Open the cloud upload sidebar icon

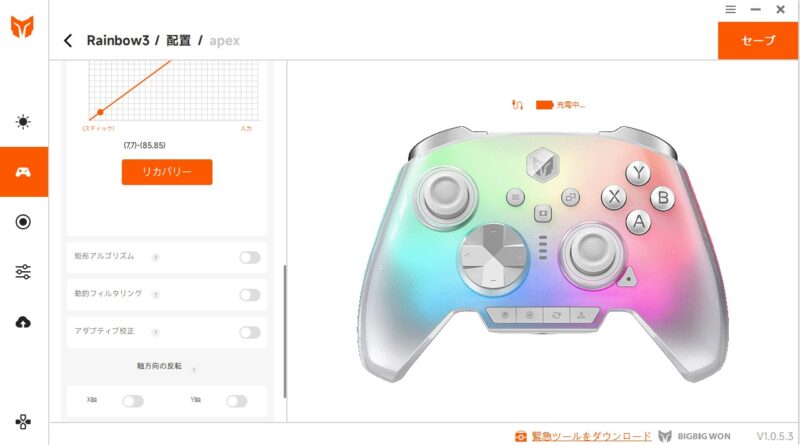click(x=23, y=322)
